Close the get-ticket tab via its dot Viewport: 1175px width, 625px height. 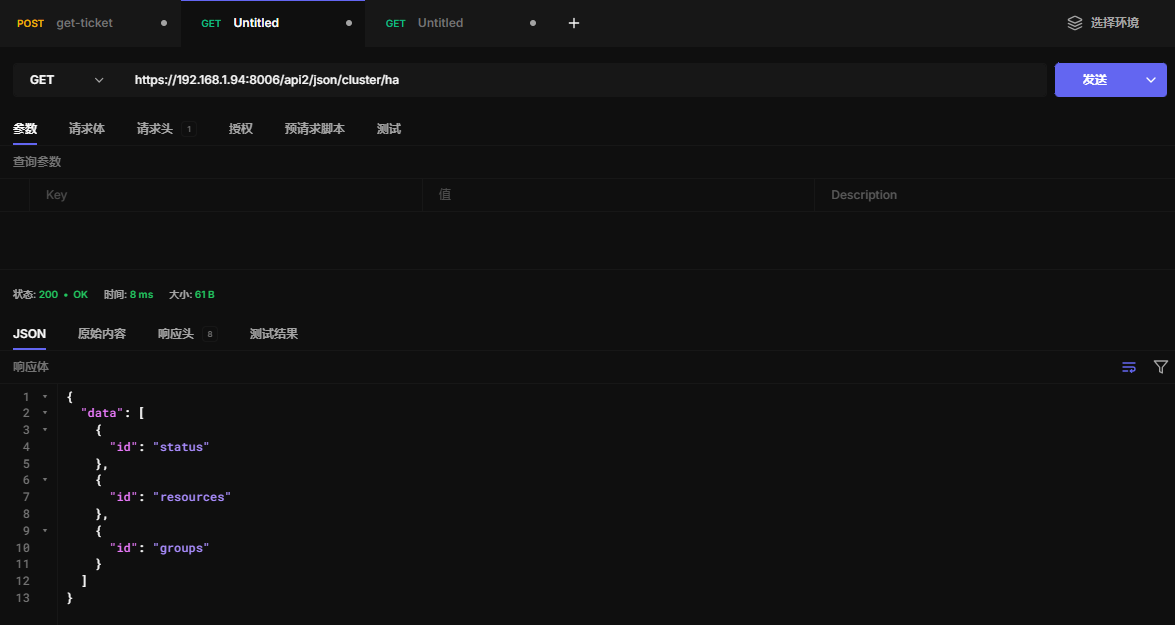[164, 23]
